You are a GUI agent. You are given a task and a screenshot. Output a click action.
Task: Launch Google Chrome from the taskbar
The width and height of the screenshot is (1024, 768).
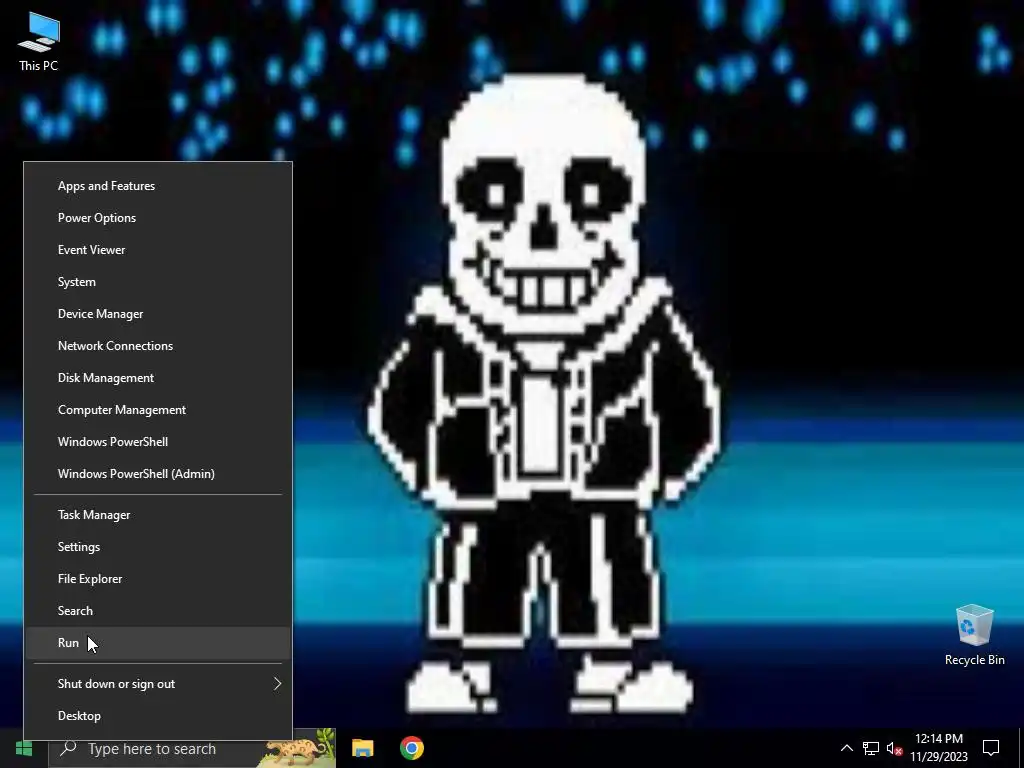411,748
